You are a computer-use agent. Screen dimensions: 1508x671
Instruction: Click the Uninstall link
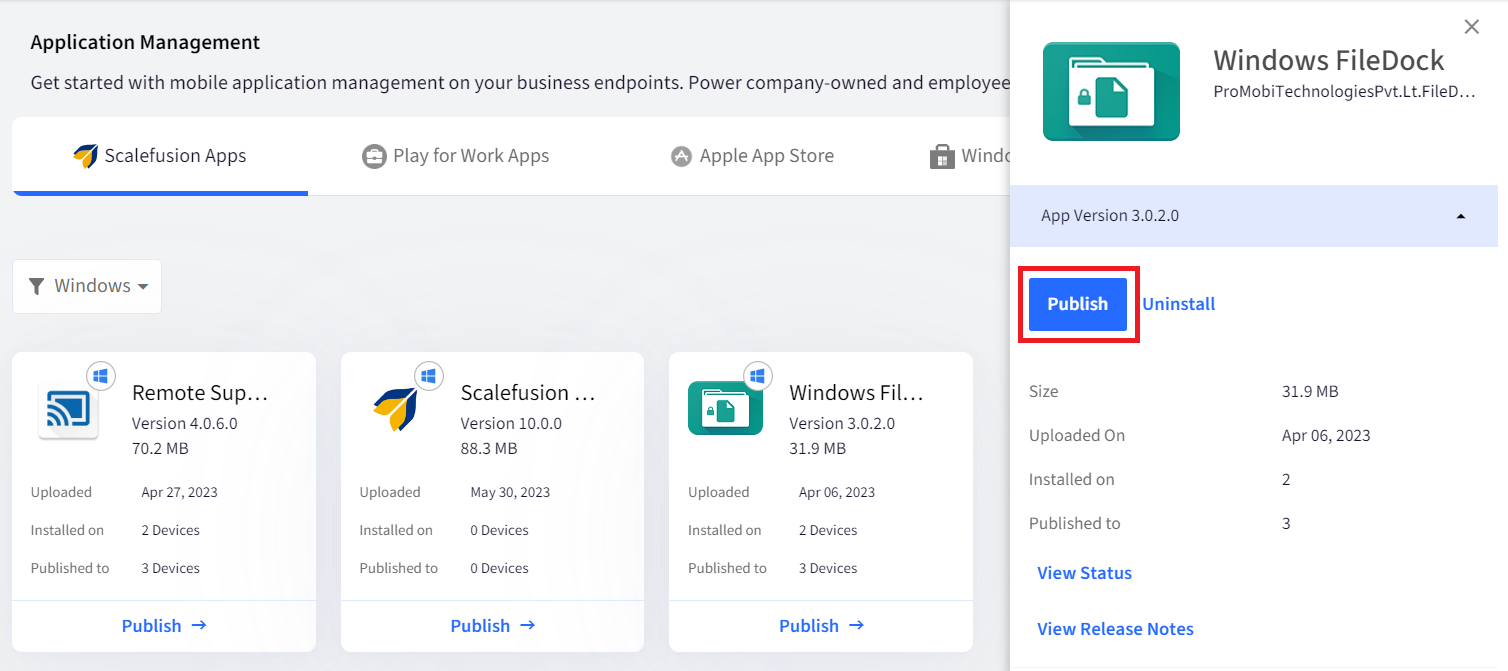point(1179,304)
